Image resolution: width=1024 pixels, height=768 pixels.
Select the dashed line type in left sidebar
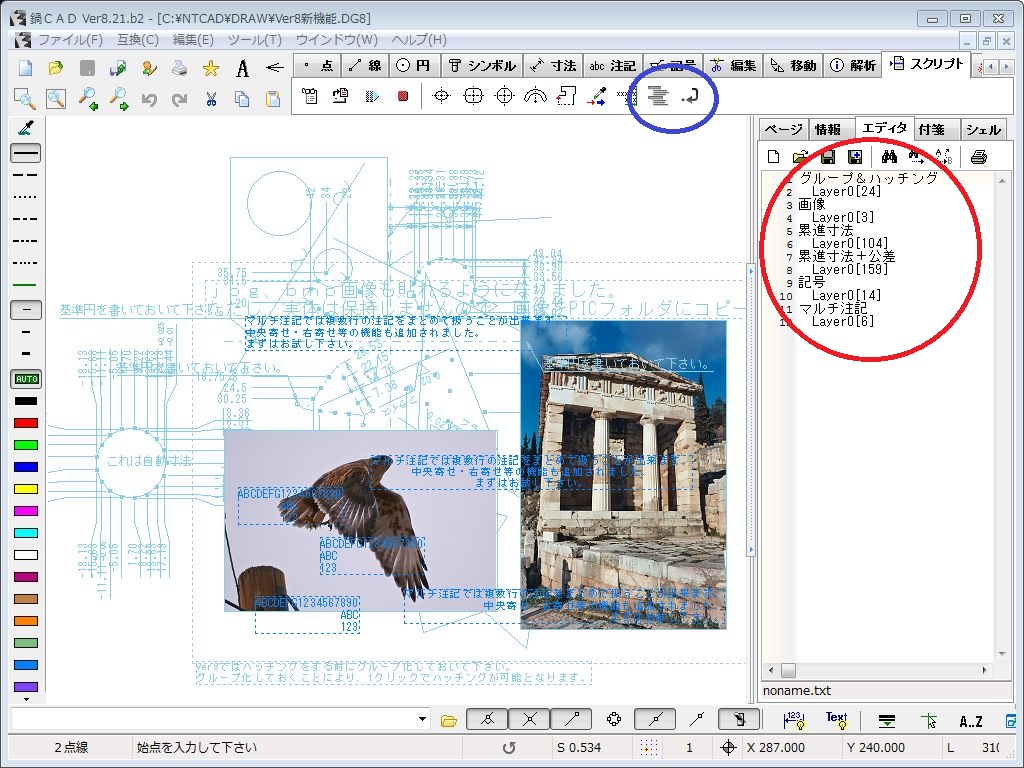point(25,175)
